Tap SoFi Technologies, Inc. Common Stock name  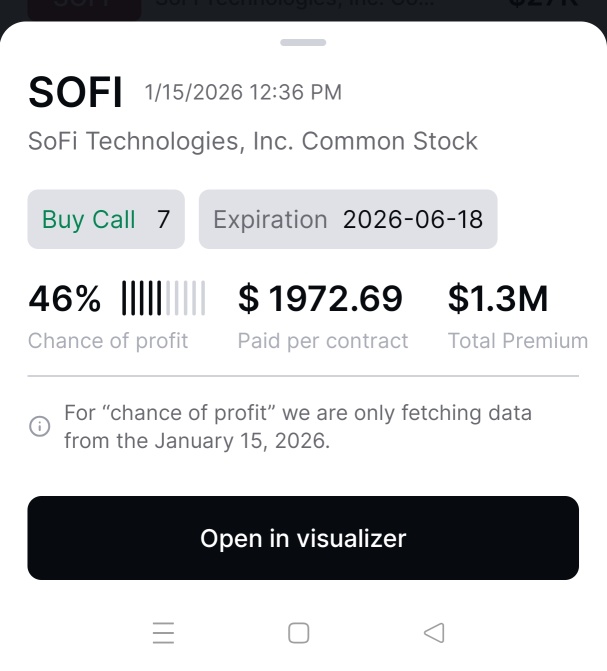(253, 142)
